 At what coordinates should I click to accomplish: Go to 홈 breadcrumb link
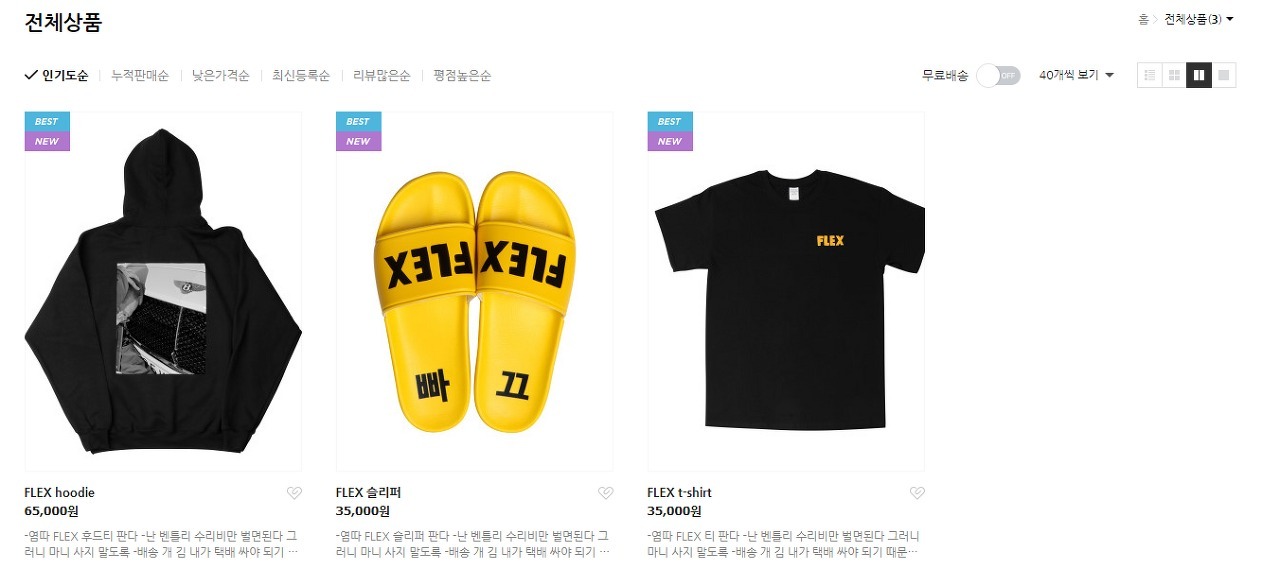point(1143,19)
